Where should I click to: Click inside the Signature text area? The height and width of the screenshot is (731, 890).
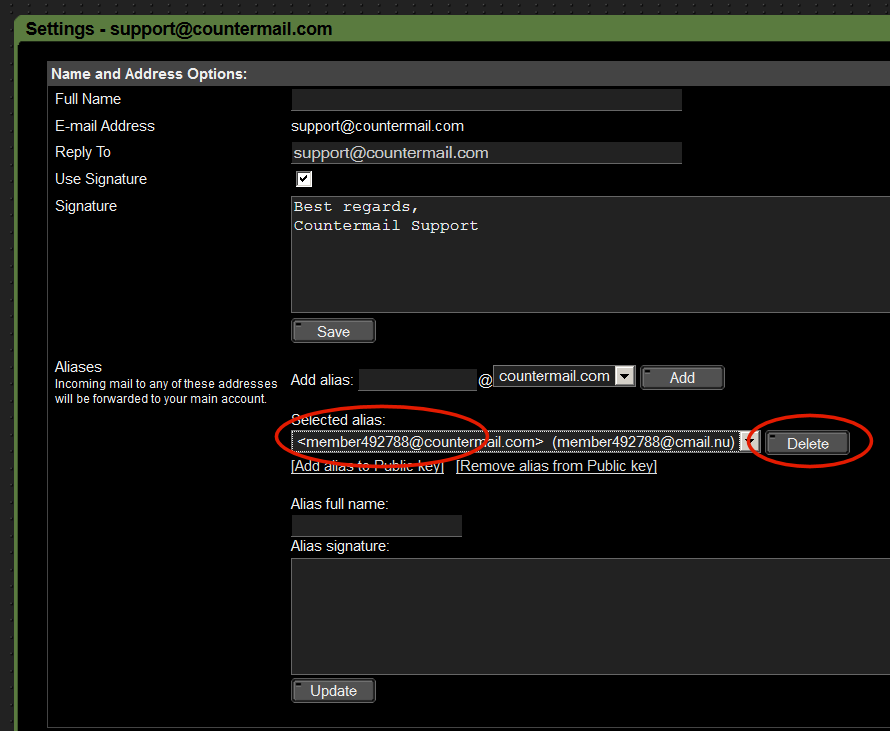click(590, 254)
